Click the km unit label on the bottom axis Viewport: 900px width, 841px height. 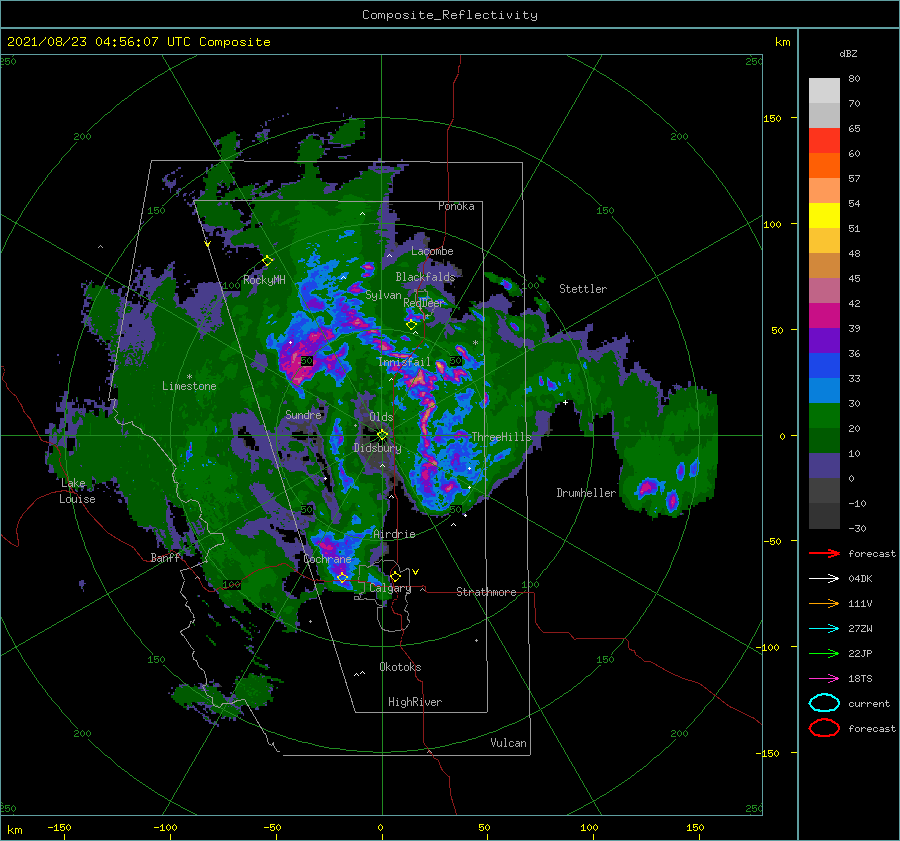(x=15, y=830)
